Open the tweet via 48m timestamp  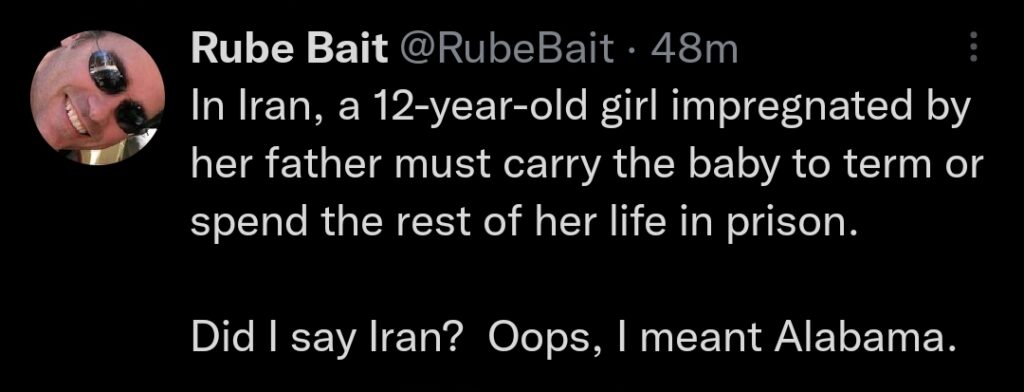692,48
